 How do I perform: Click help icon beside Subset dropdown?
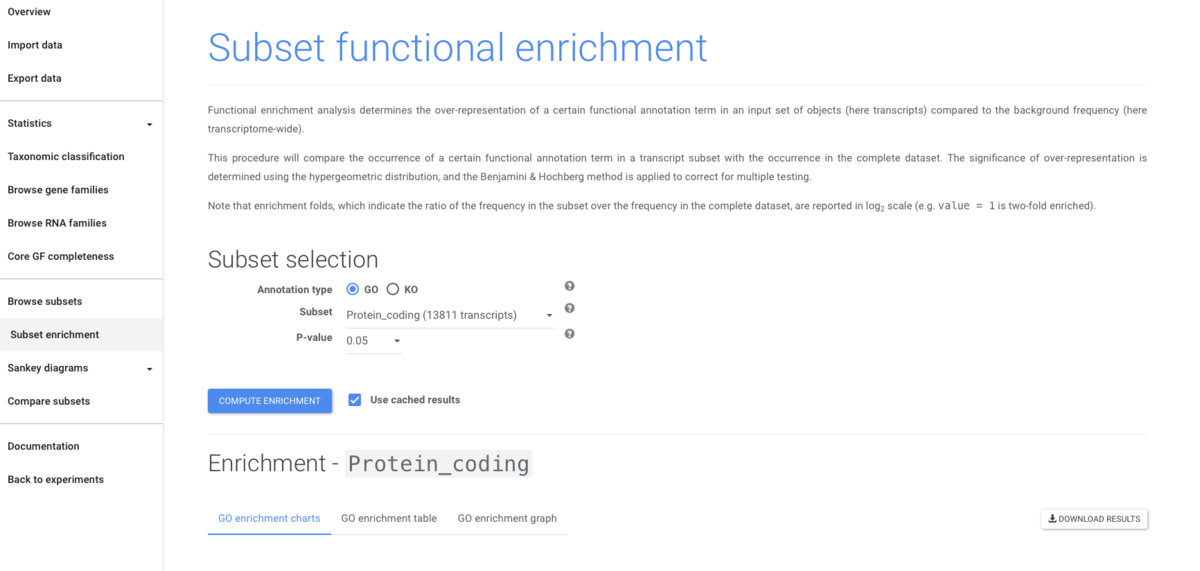click(570, 309)
